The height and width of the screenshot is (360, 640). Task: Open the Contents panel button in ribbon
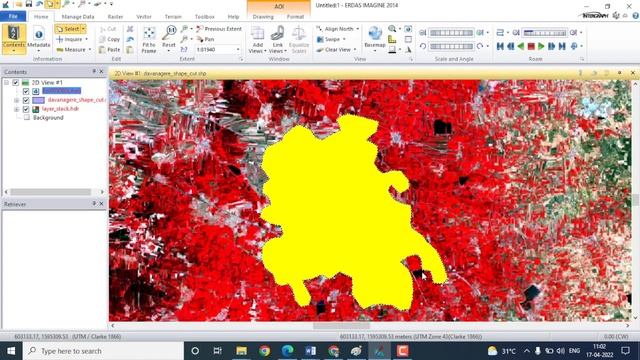[x=14, y=39]
